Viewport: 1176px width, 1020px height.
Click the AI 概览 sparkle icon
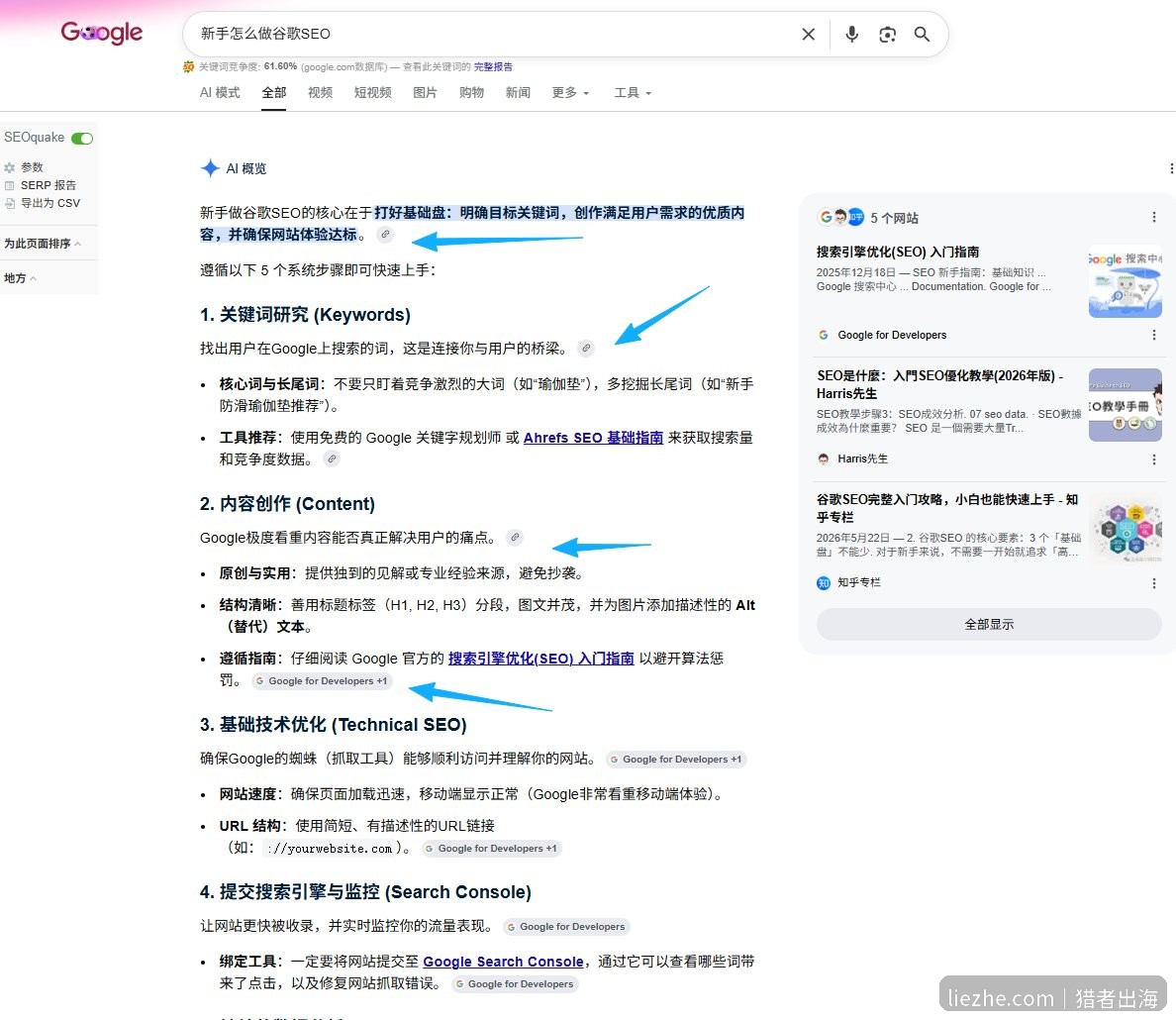210,168
